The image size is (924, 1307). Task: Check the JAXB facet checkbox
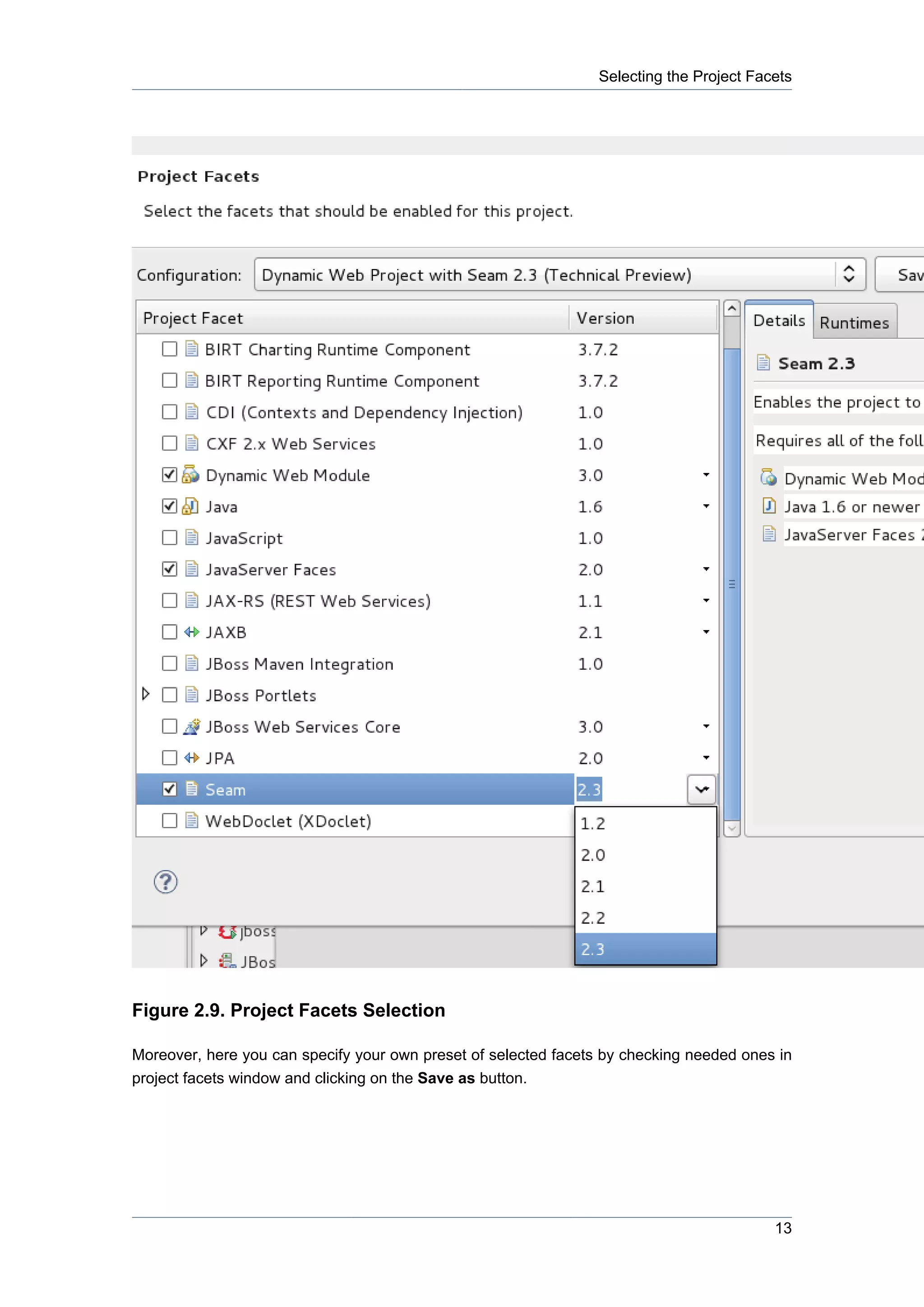point(170,632)
